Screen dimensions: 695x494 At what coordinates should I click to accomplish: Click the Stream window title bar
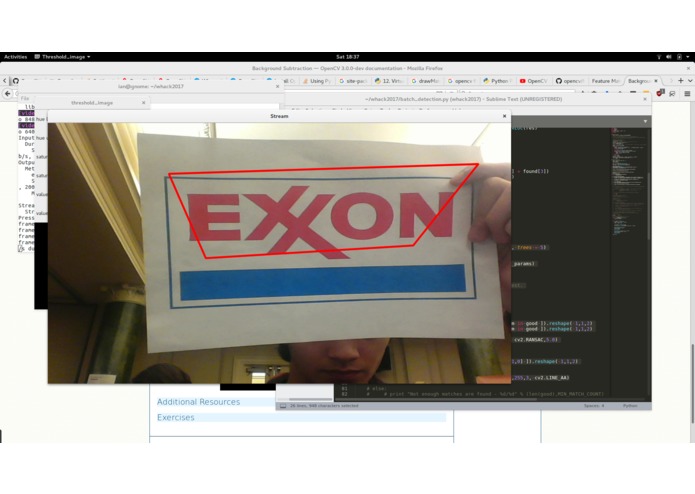pos(279,116)
